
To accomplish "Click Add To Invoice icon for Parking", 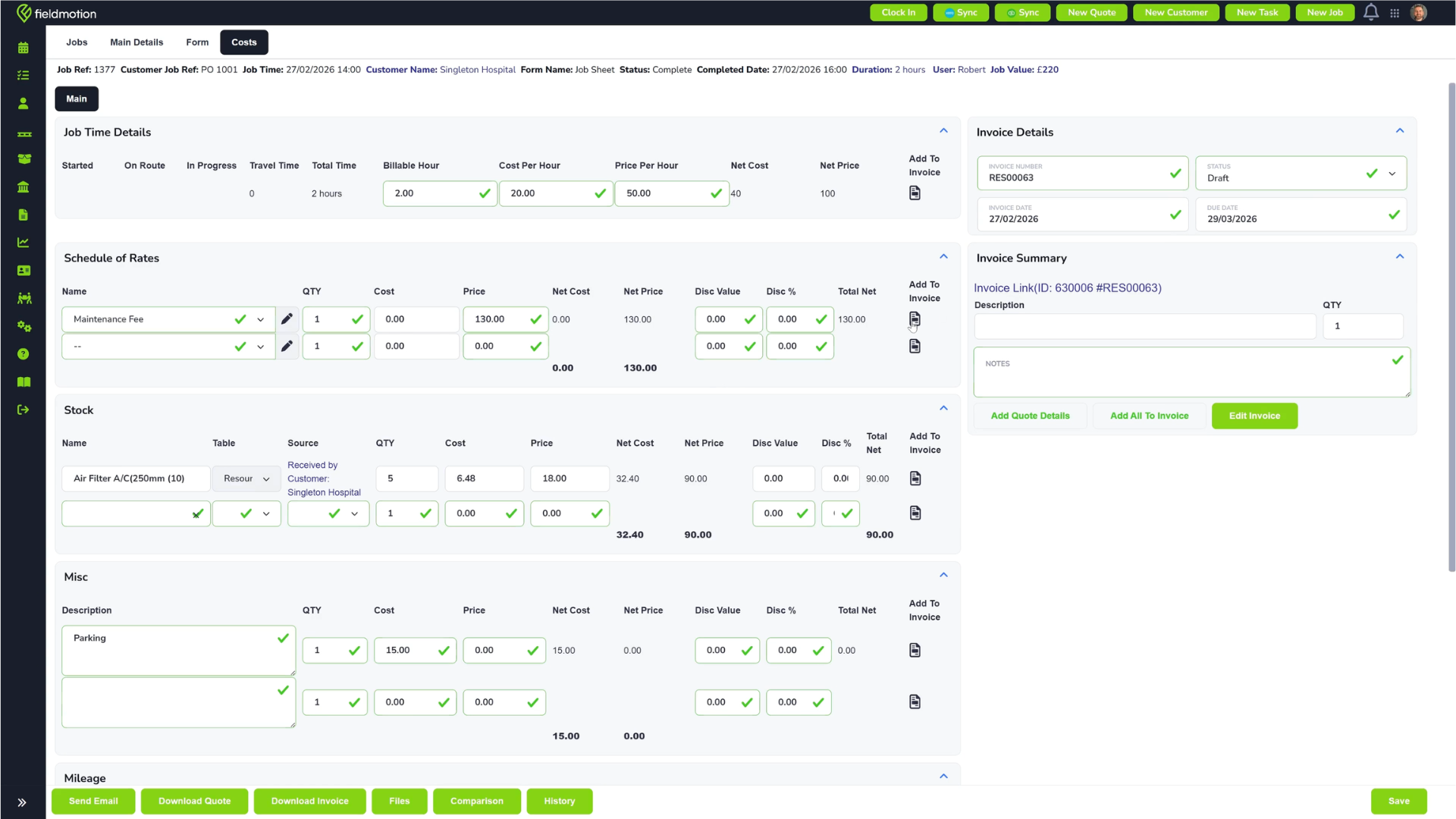I will (915, 651).
